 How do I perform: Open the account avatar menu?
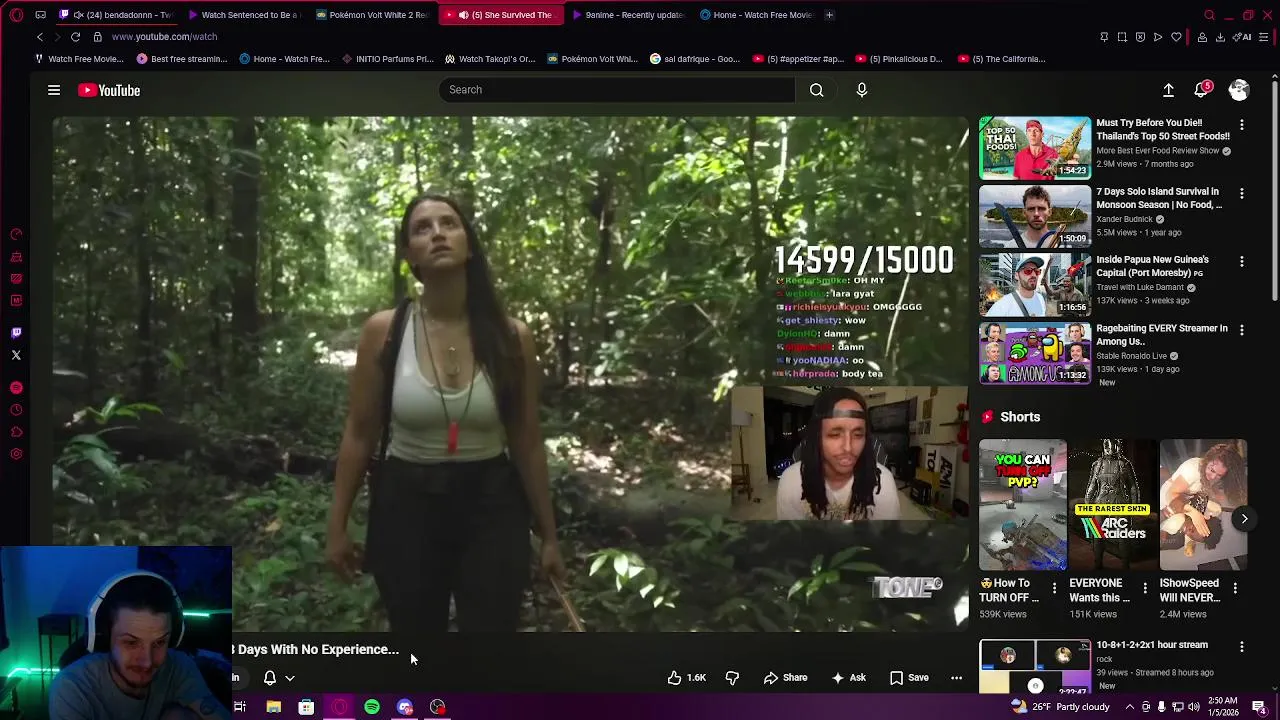[x=1239, y=90]
